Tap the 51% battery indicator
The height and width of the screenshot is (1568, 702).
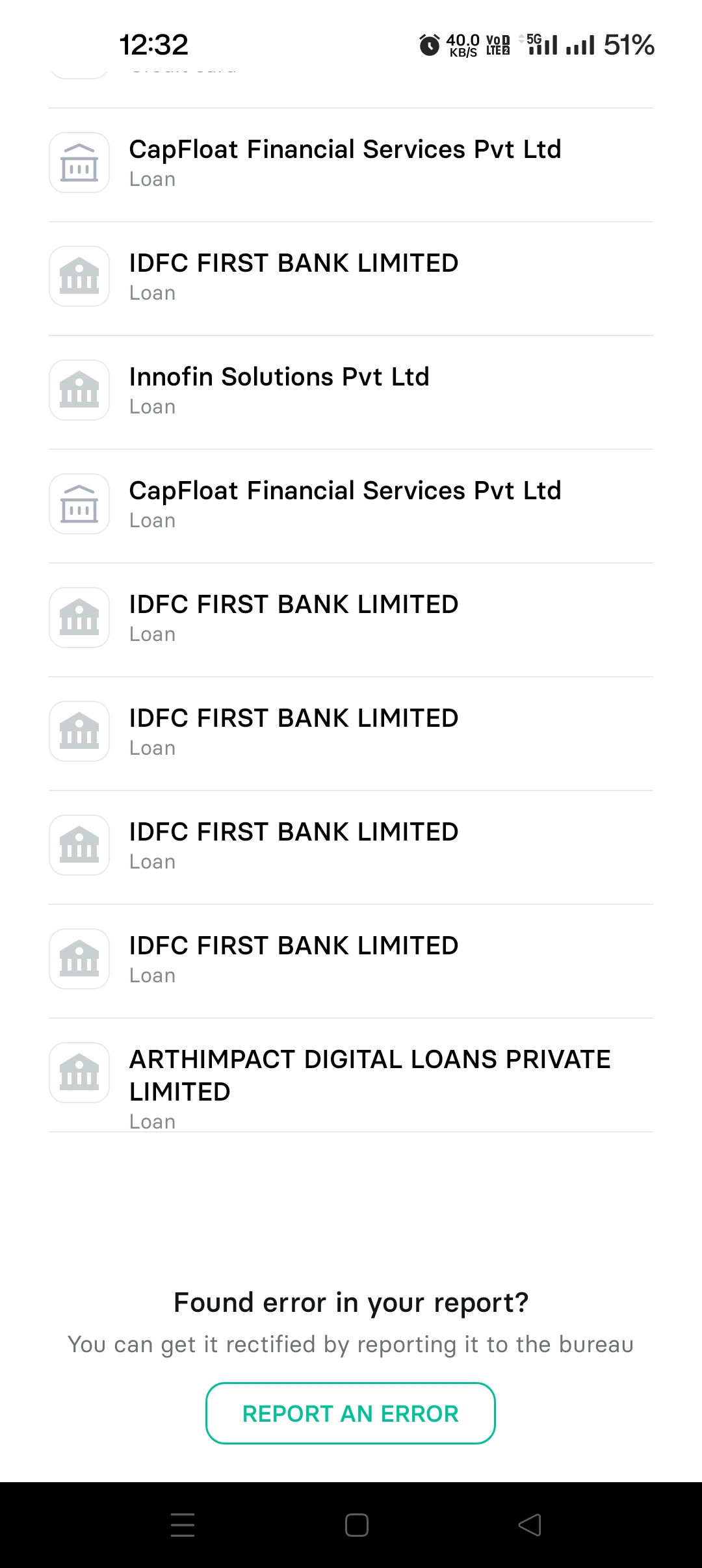click(x=628, y=45)
